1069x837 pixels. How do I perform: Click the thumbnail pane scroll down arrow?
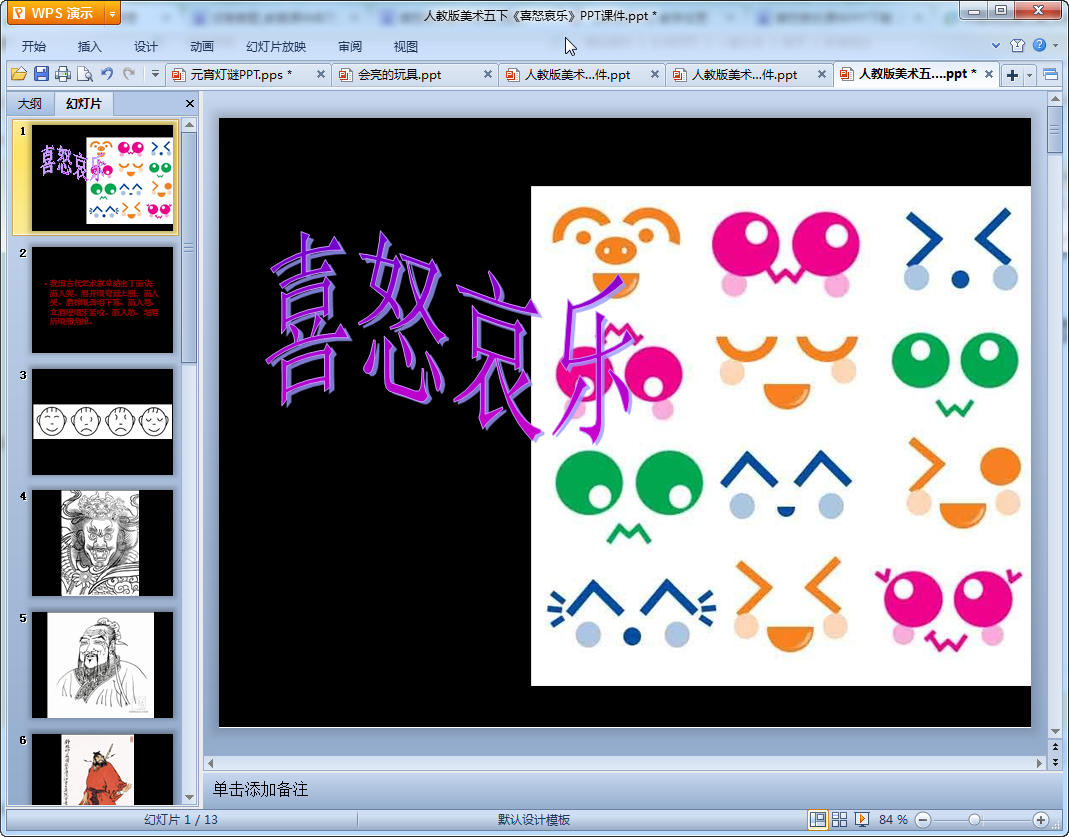tap(190, 797)
